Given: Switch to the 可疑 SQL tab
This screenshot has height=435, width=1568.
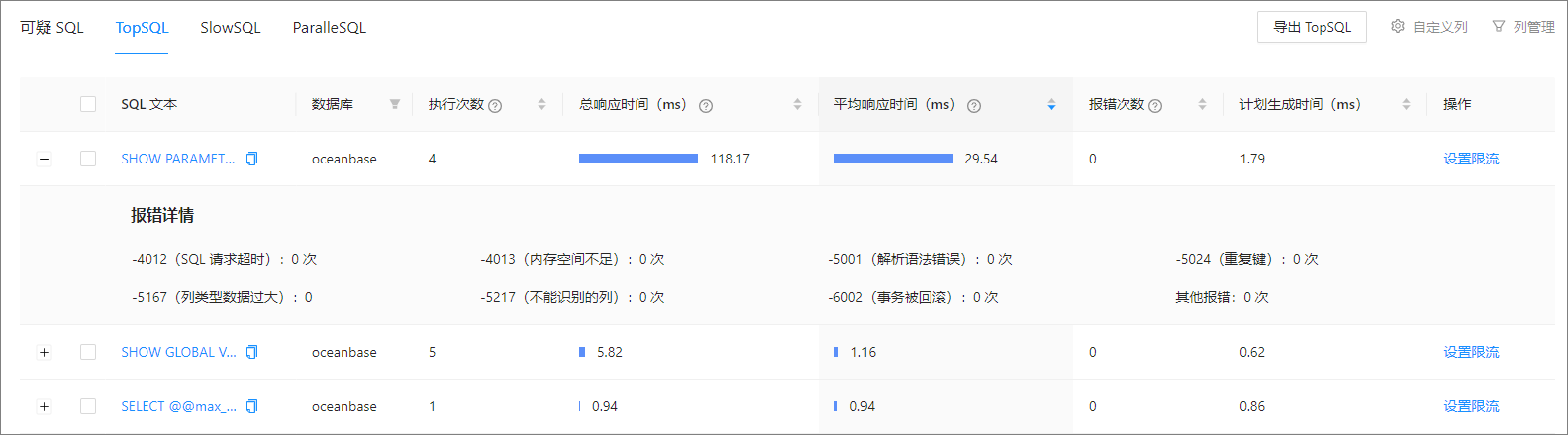Looking at the screenshot, I should click(51, 28).
